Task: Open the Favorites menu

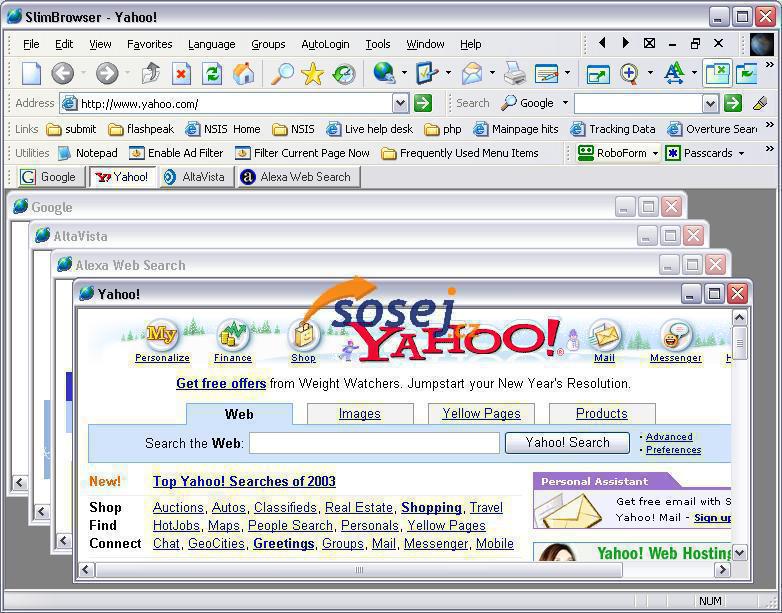Action: coord(150,44)
